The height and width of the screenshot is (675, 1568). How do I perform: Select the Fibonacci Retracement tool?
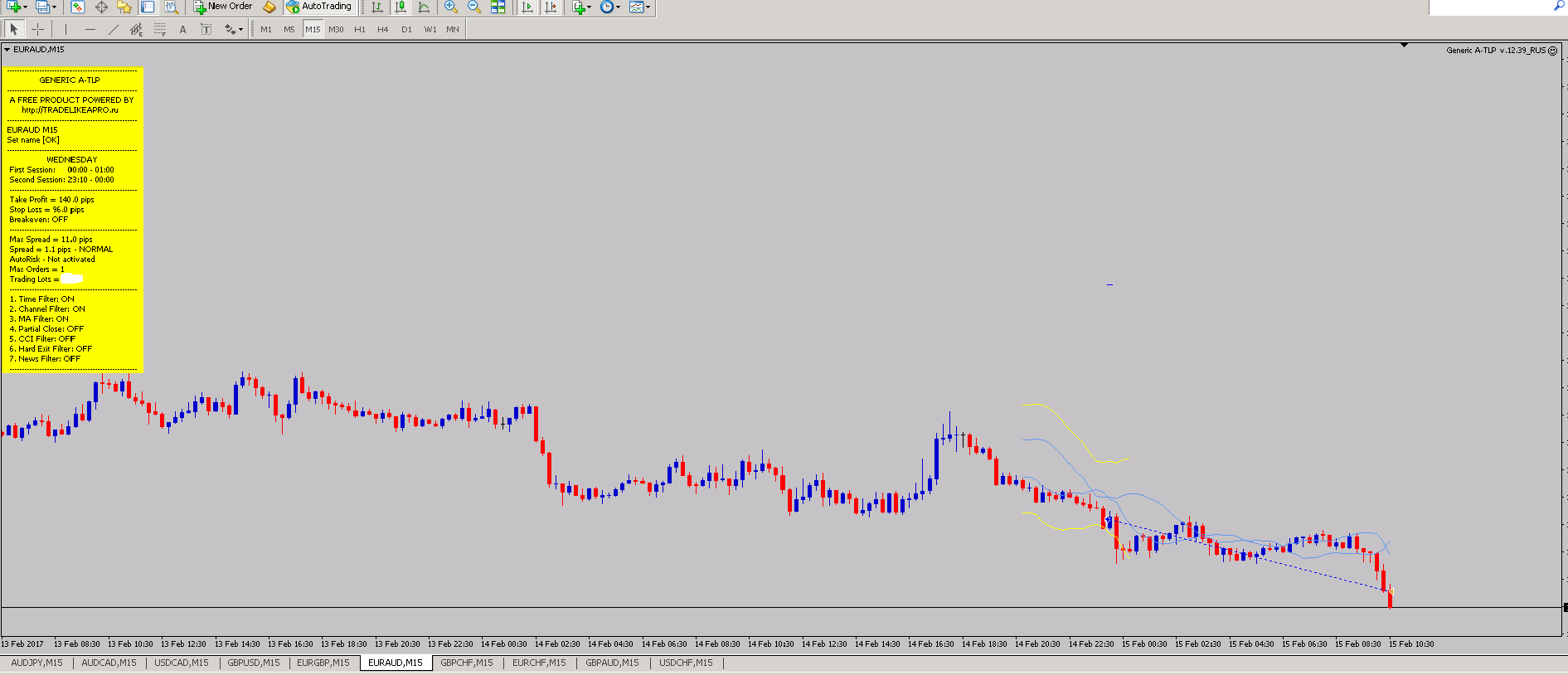[x=160, y=29]
